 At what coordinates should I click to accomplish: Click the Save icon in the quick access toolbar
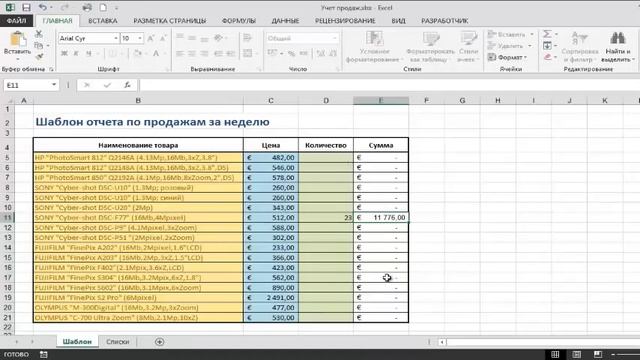pos(26,7)
